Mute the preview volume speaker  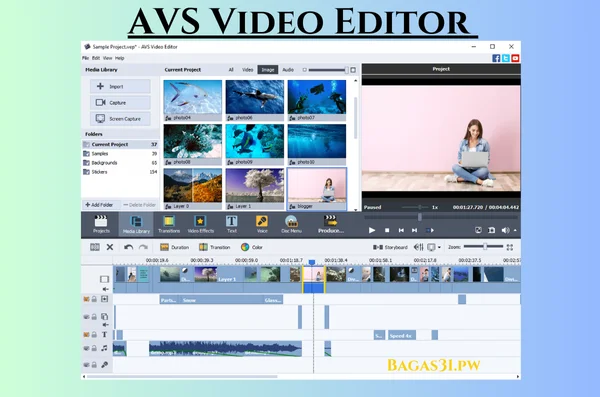pos(505,230)
